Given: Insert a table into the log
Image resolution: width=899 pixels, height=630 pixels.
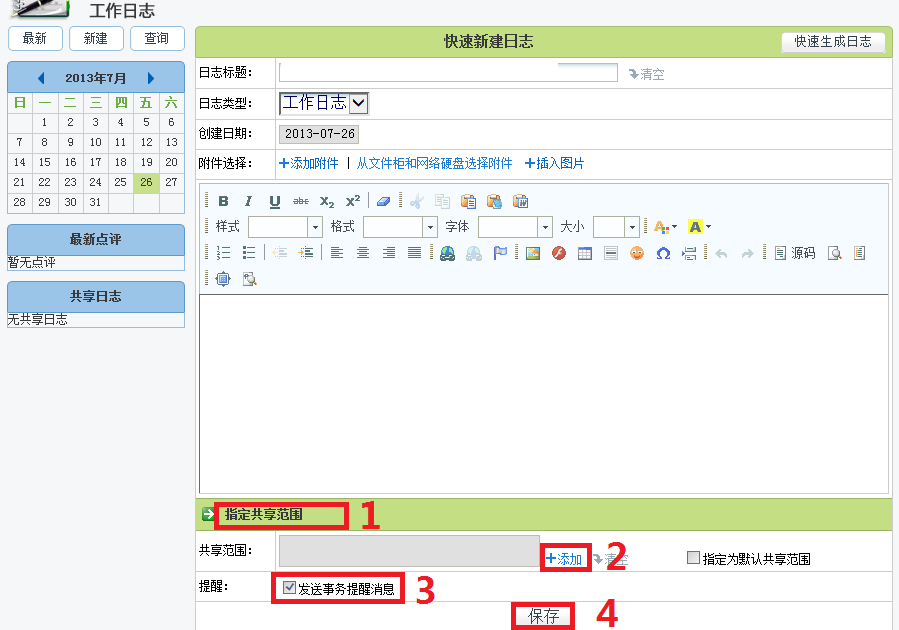Looking at the screenshot, I should [x=585, y=253].
